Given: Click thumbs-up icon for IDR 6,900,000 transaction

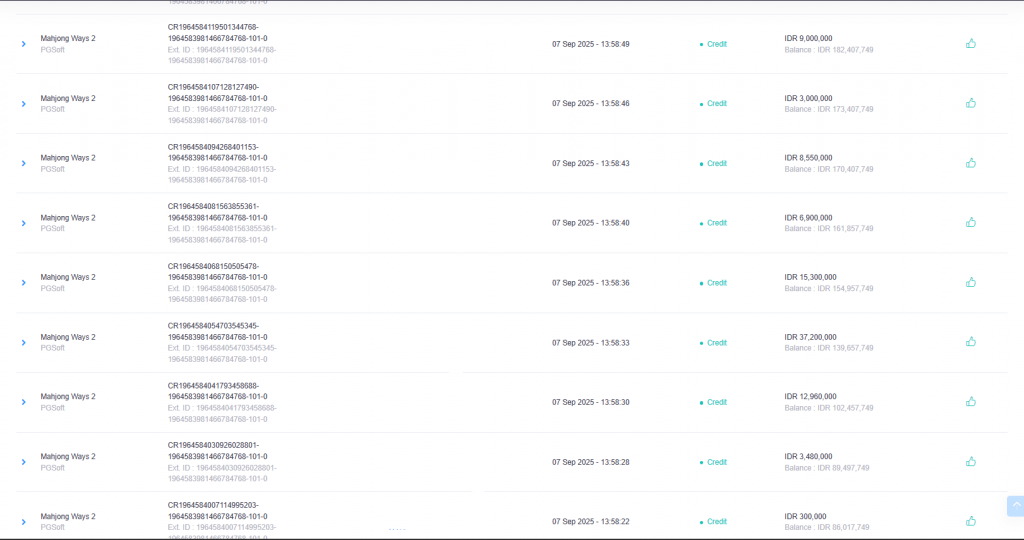Looking at the screenshot, I should click(970, 222).
